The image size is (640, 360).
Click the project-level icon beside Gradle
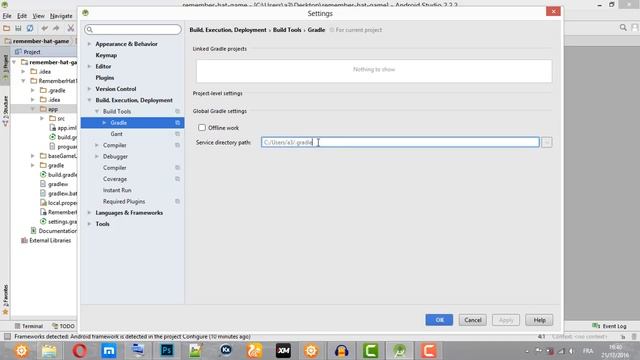pos(178,122)
